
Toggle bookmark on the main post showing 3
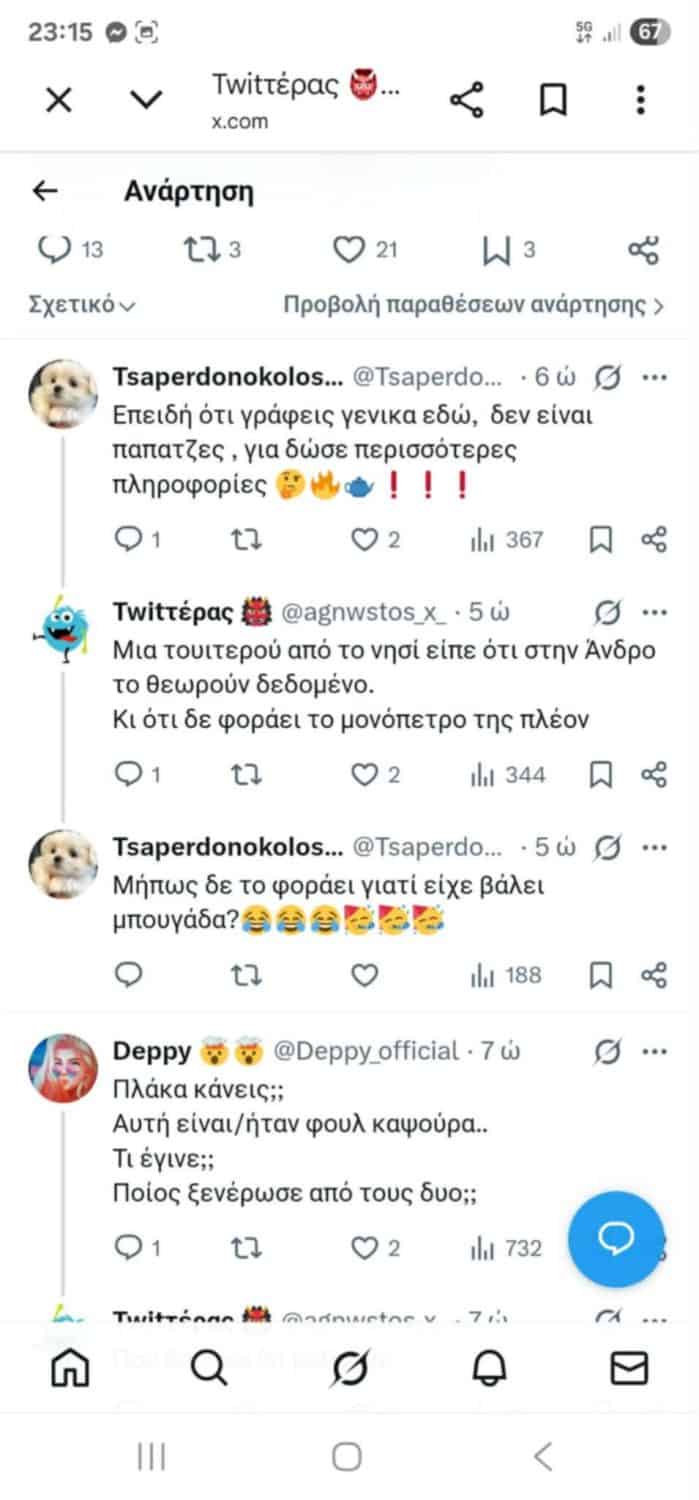(508, 251)
